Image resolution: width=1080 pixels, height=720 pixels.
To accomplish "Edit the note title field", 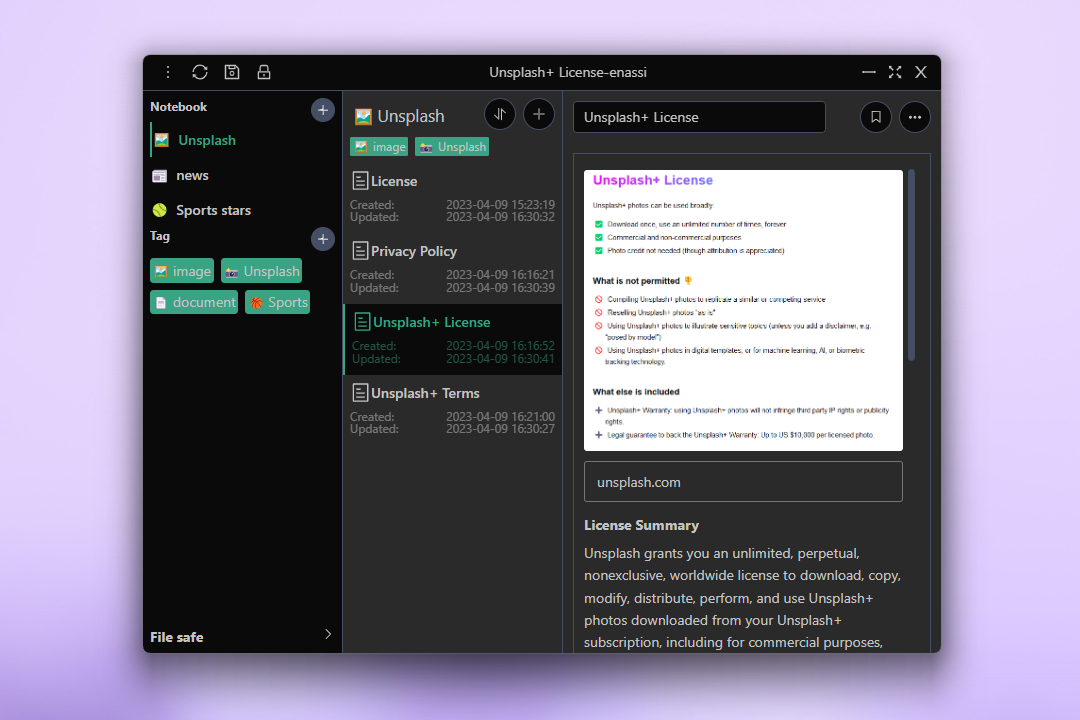I will point(699,117).
